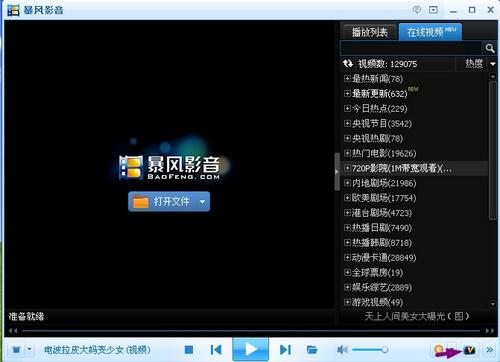Collapse the side panel with the divider handle
500x362 pixels.
click(337, 172)
